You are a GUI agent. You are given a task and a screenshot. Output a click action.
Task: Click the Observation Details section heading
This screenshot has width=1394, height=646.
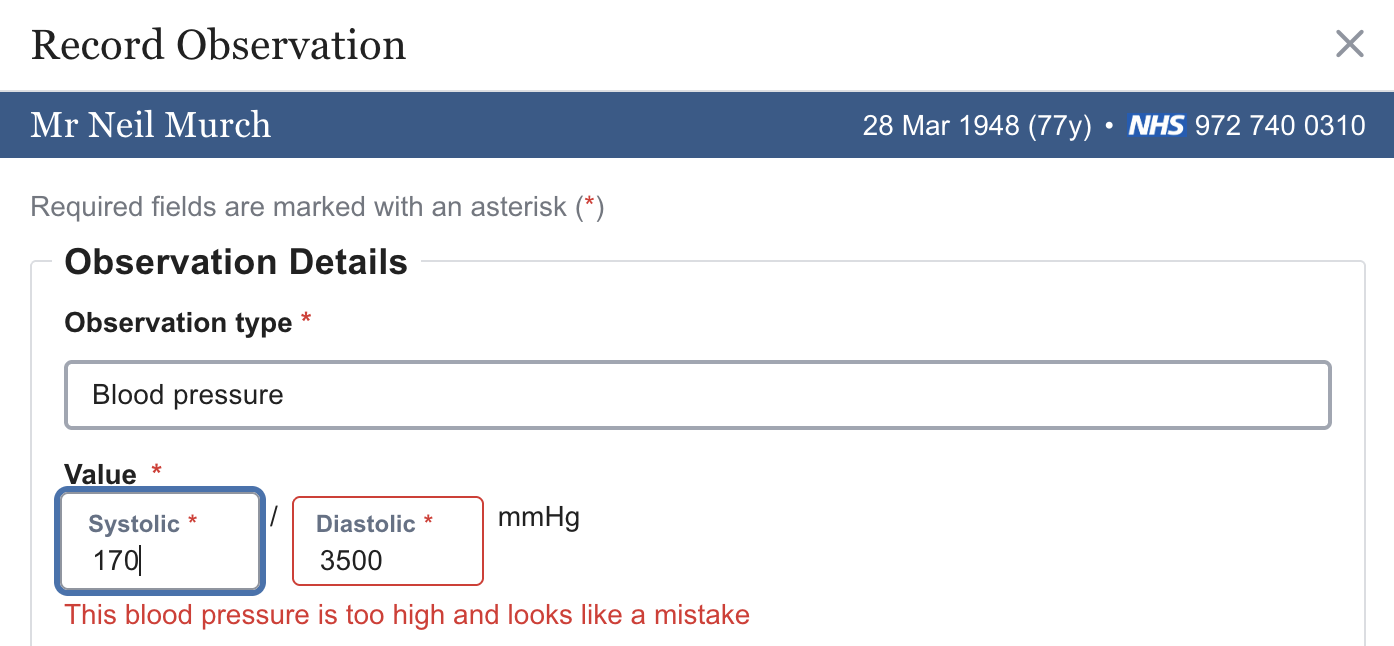coord(236,262)
